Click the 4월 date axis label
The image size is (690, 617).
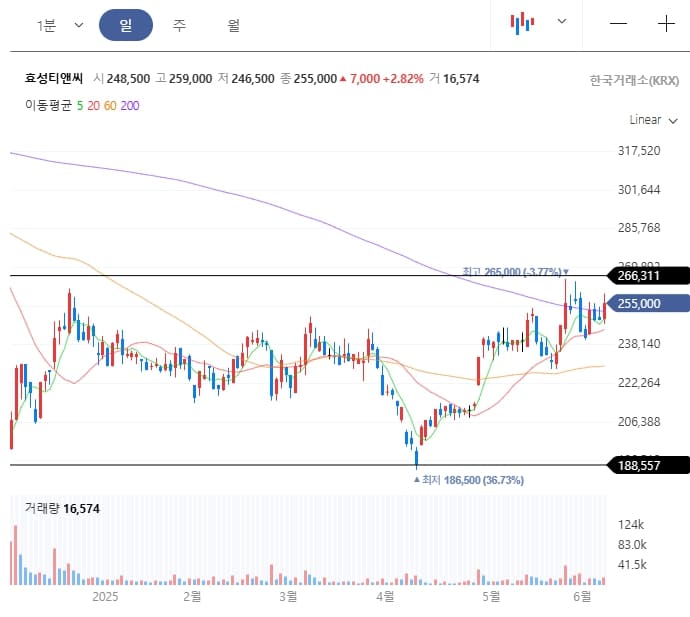(x=385, y=597)
